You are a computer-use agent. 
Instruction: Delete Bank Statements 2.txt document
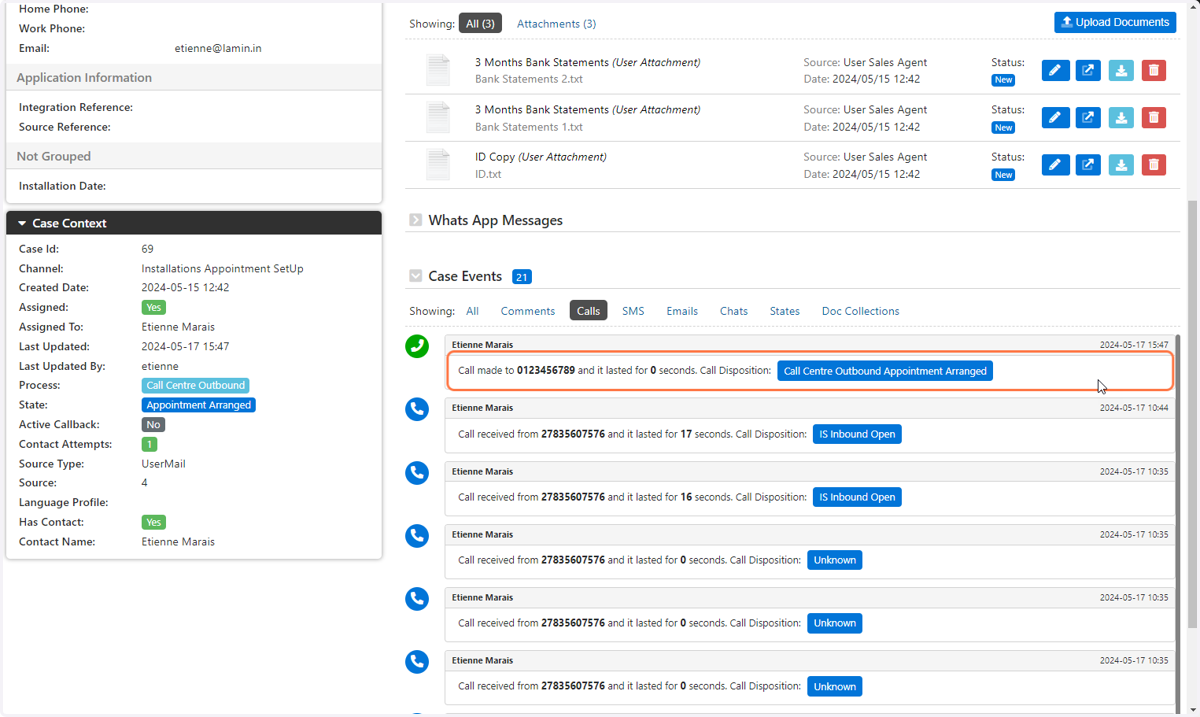(x=1154, y=70)
